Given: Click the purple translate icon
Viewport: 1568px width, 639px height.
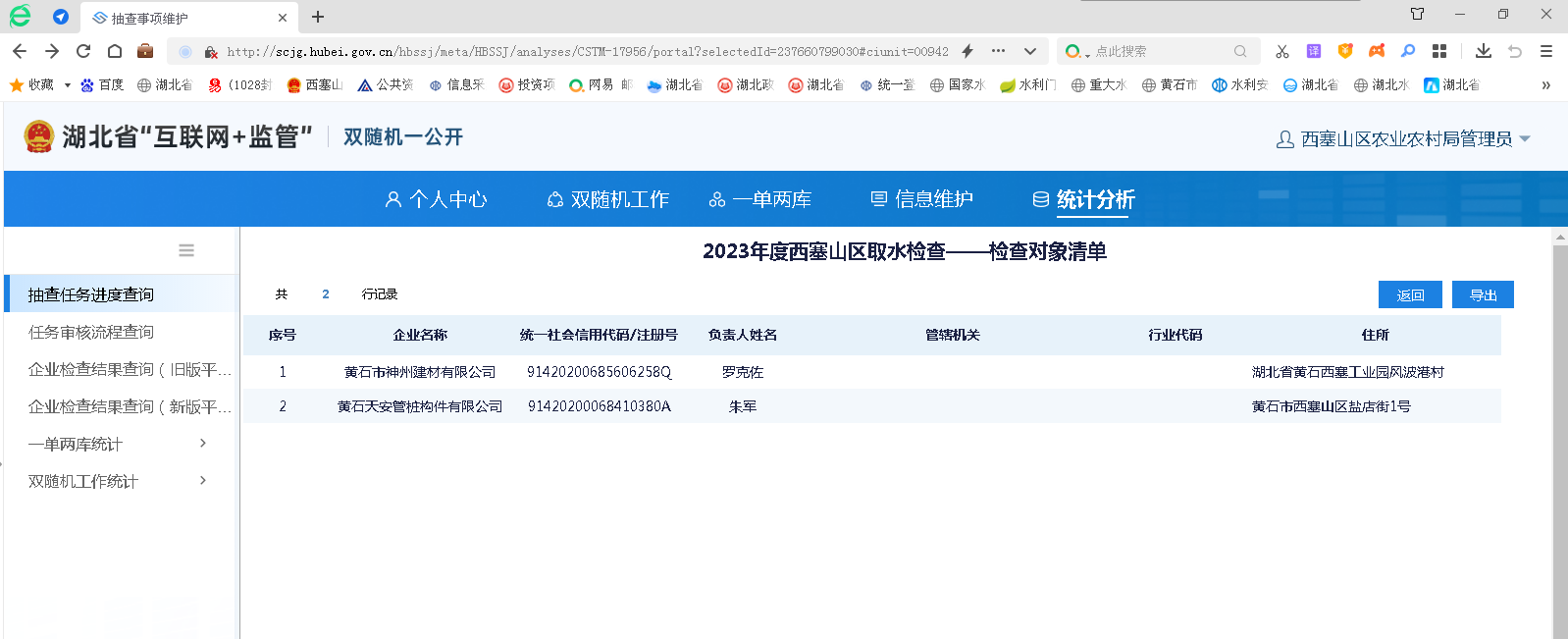Looking at the screenshot, I should pos(1313,51).
